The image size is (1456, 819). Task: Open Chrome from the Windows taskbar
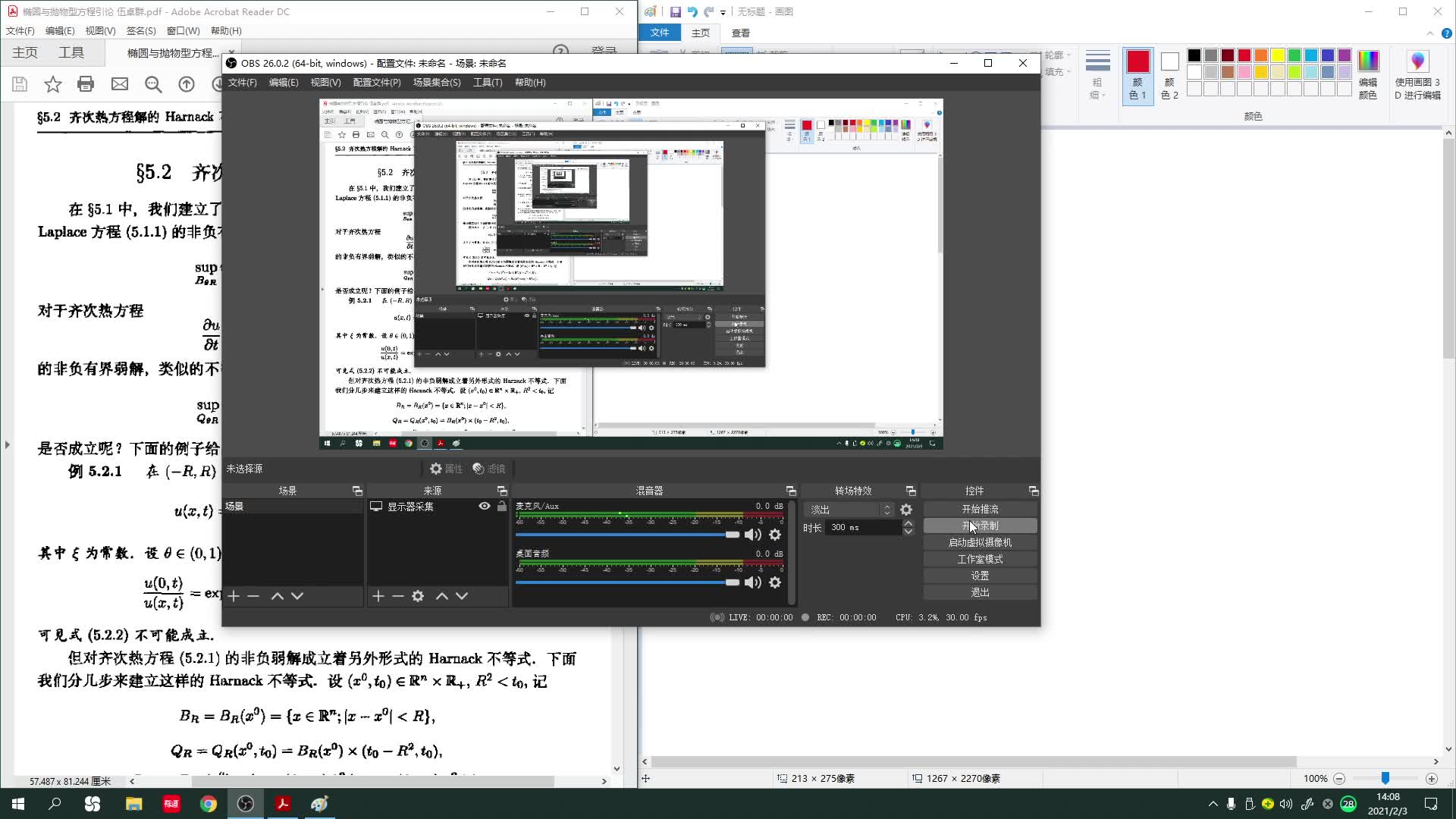(208, 804)
